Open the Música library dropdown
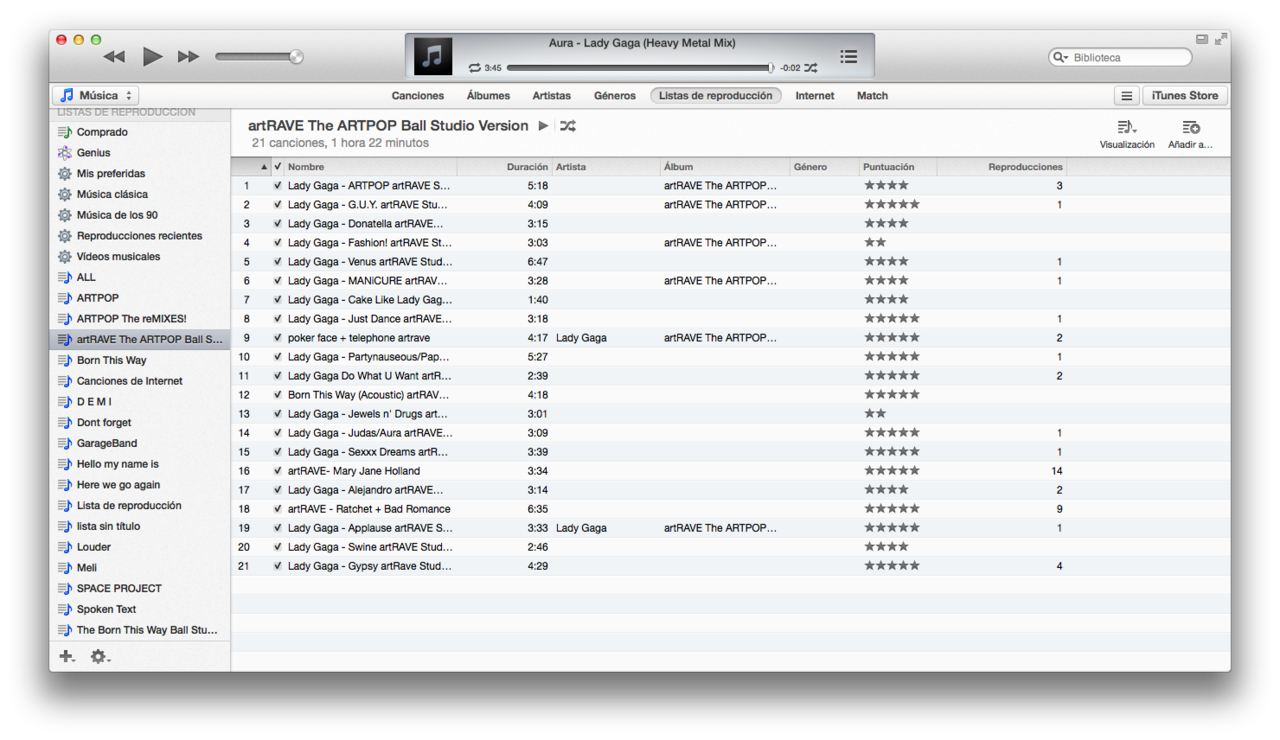This screenshot has width=1280, height=740. click(x=96, y=96)
